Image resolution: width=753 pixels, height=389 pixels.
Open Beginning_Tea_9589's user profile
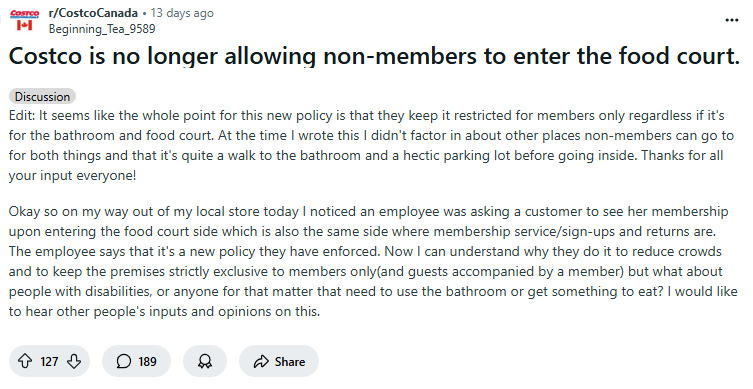[x=102, y=29]
